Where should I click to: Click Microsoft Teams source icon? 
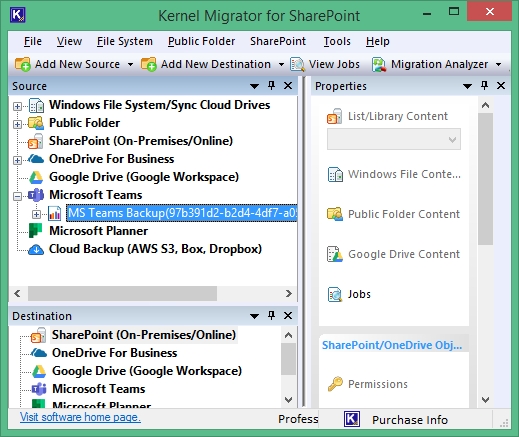click(x=36, y=195)
